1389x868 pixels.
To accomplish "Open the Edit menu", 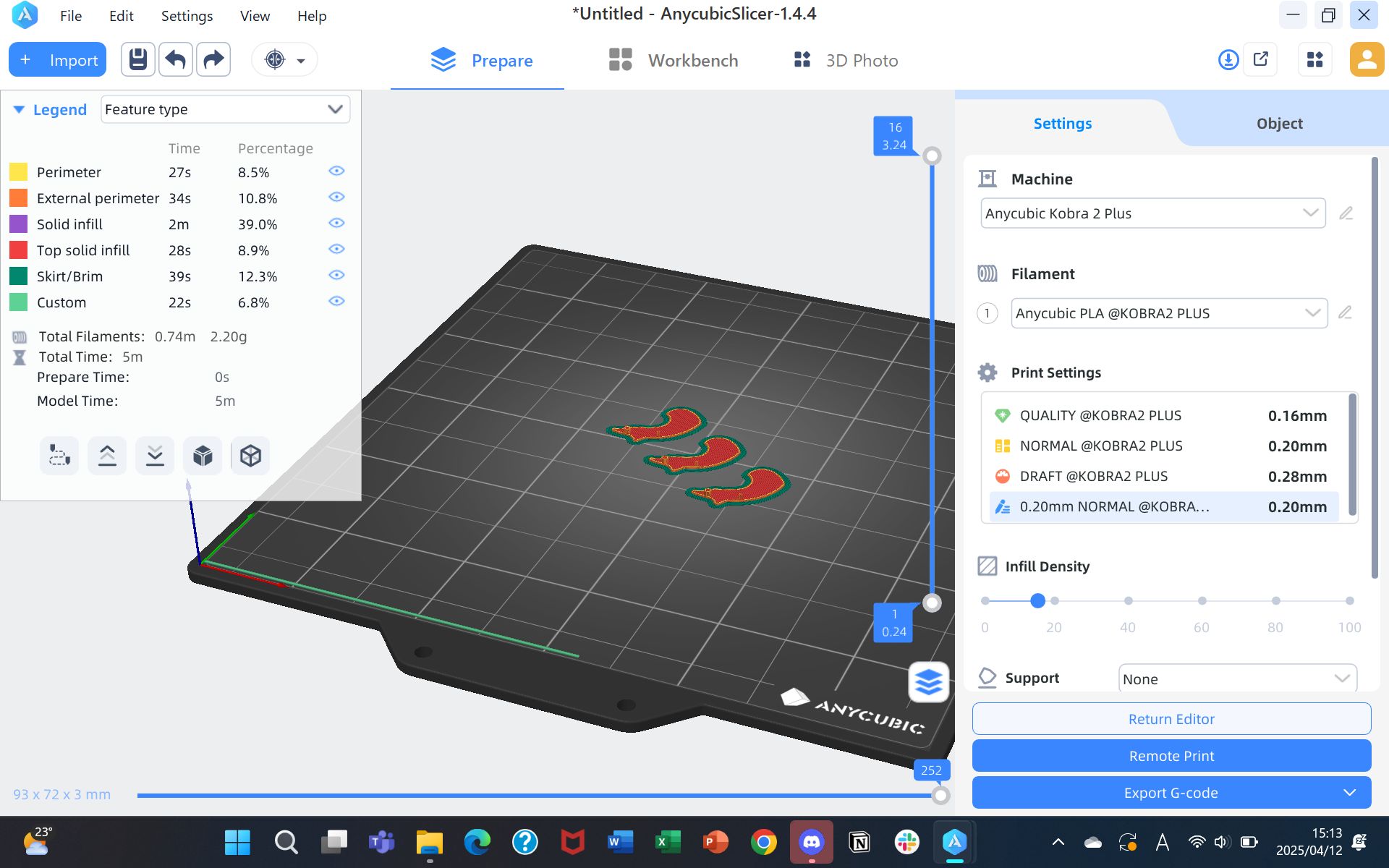I will pos(121,16).
